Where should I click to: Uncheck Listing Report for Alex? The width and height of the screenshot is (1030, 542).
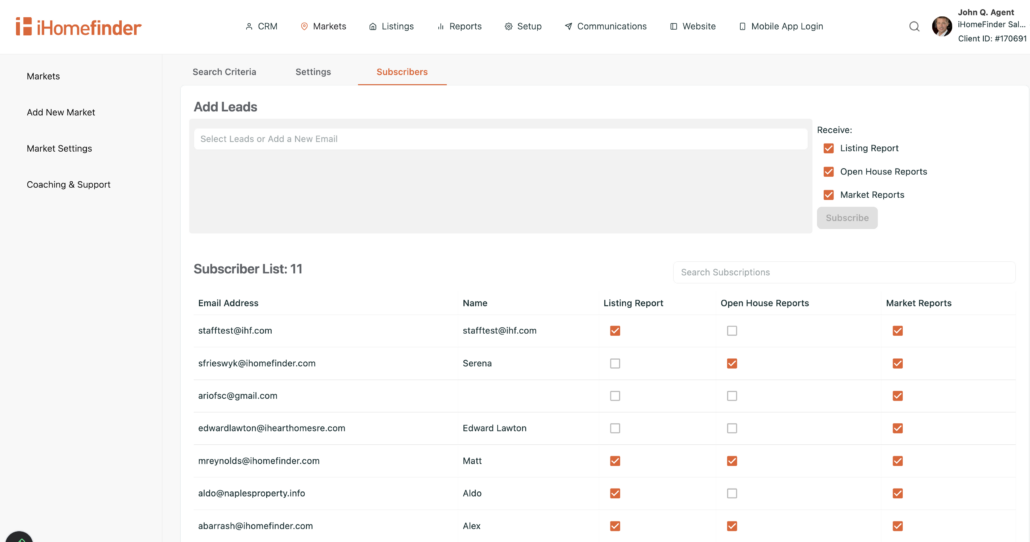pyautogui.click(x=615, y=526)
